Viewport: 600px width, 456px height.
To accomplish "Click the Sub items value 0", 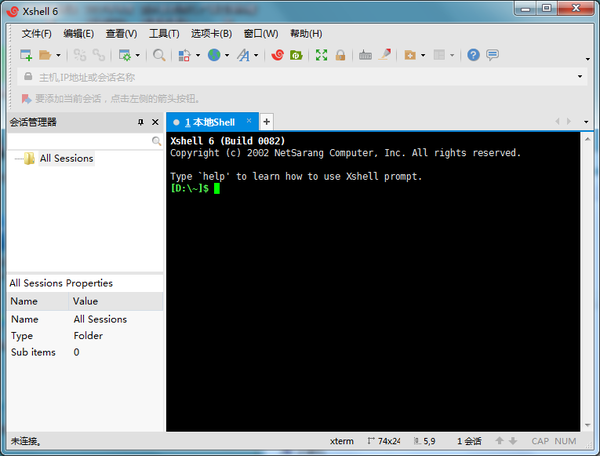I will [77, 352].
